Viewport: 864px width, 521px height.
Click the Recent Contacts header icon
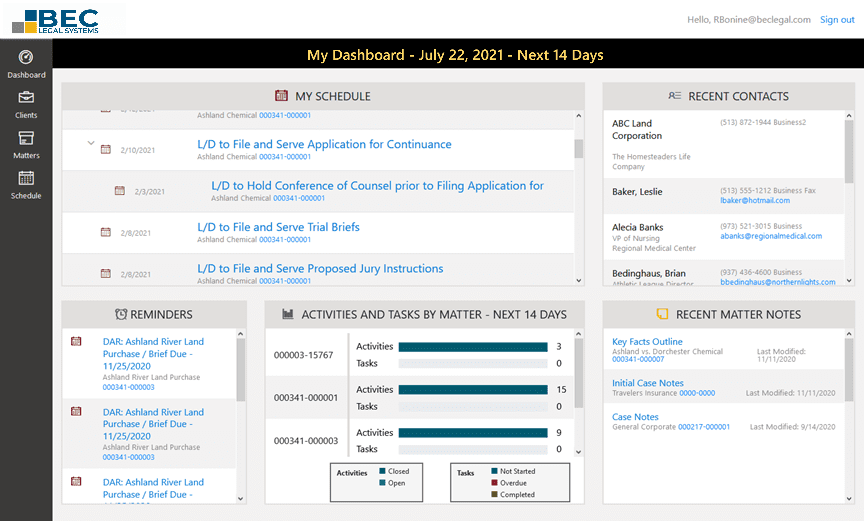tap(675, 96)
